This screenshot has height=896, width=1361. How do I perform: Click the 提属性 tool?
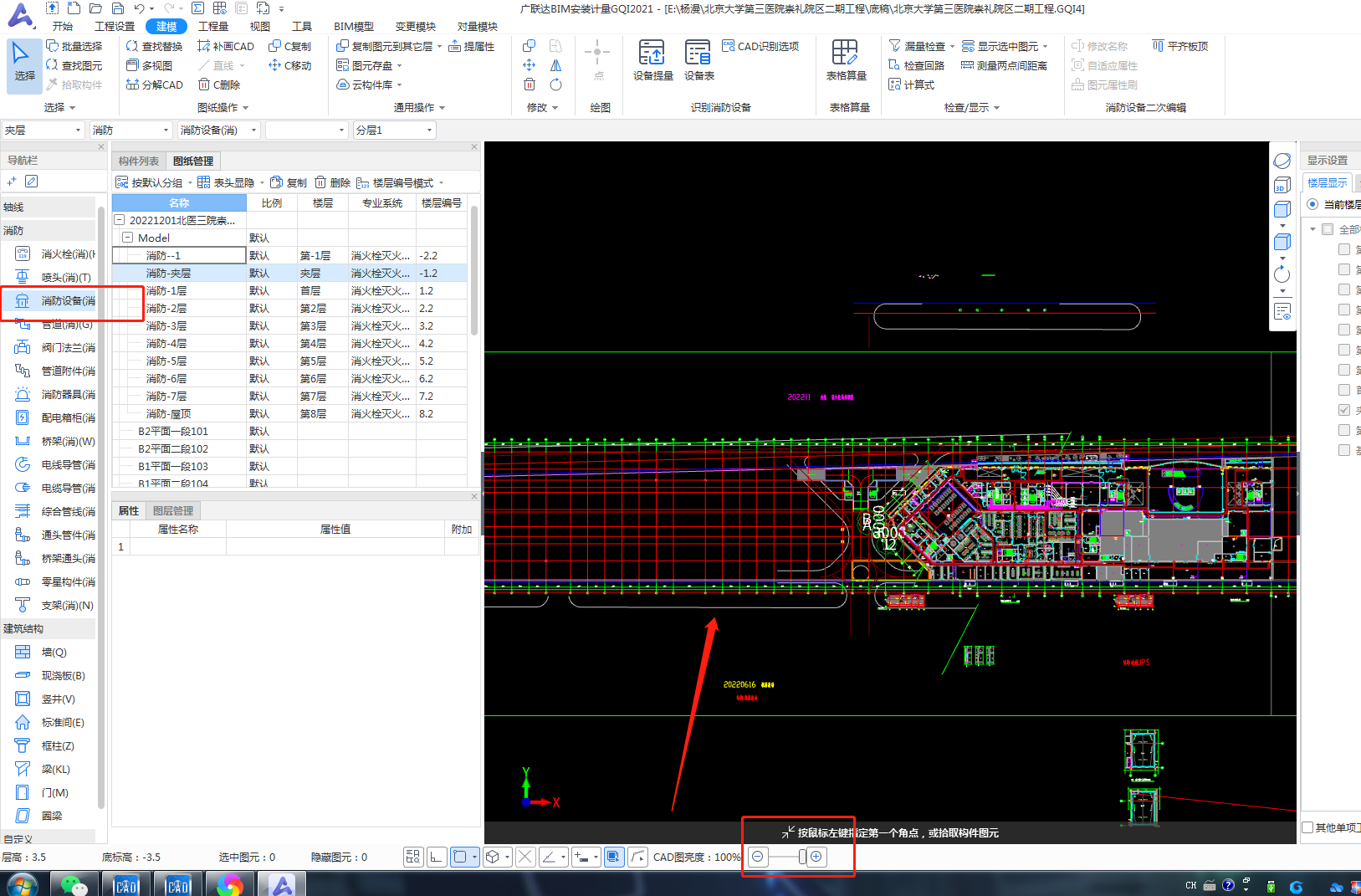472,46
